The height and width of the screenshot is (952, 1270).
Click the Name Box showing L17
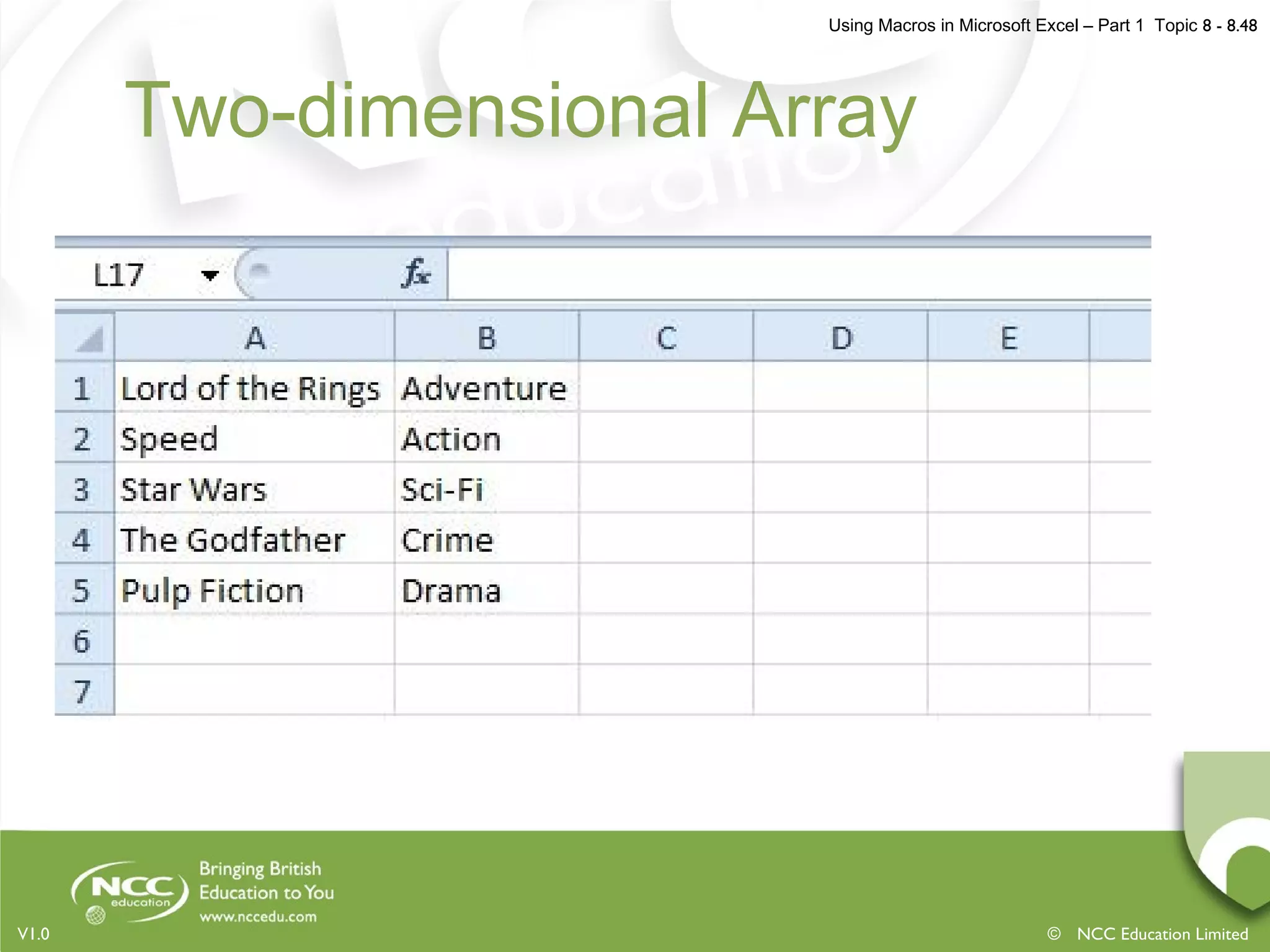pyautogui.click(x=143, y=275)
